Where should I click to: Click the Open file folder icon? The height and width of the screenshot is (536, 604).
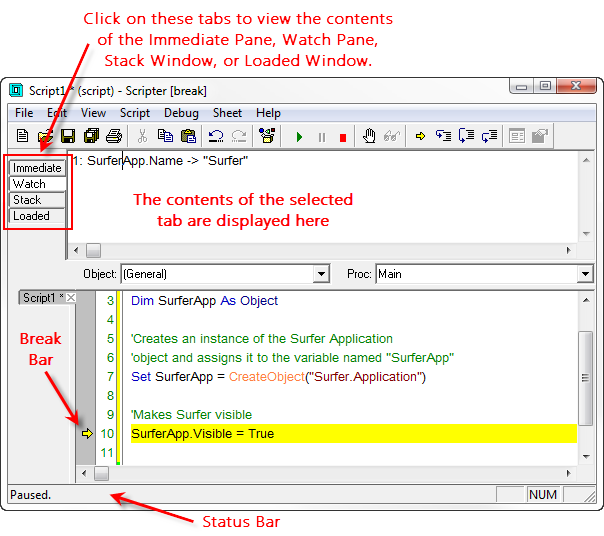[45, 136]
